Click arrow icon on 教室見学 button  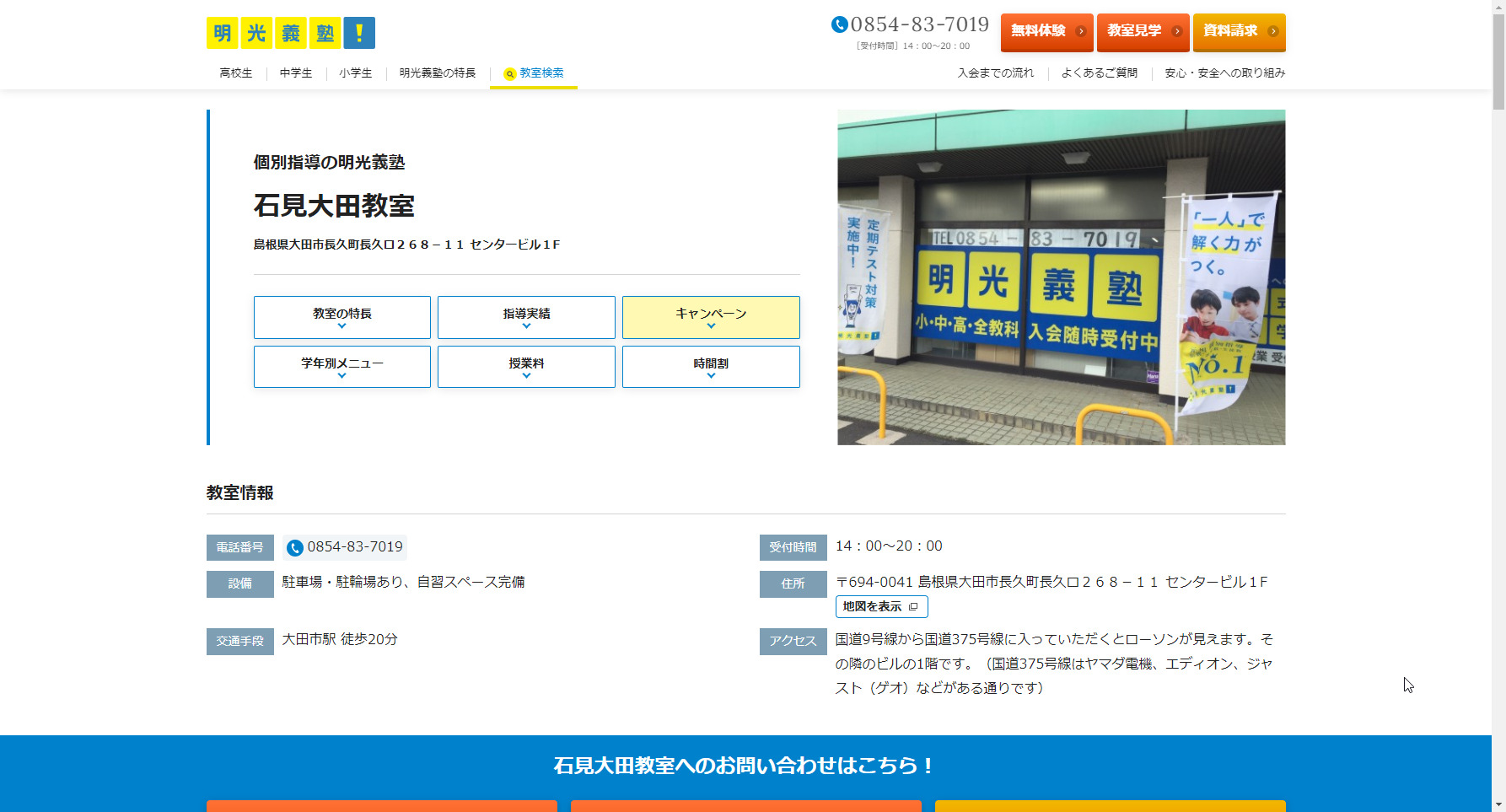1177,31
